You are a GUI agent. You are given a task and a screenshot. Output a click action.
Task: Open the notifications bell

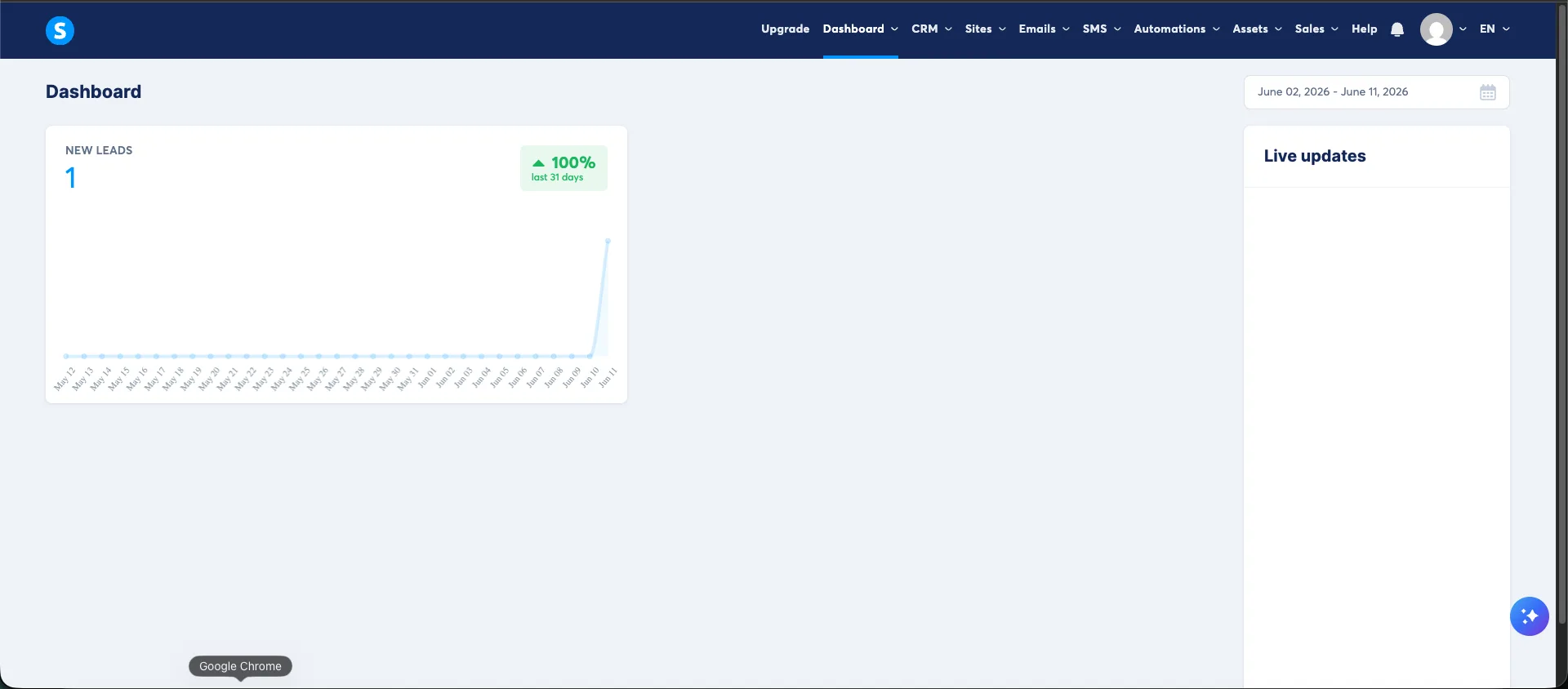tap(1397, 29)
